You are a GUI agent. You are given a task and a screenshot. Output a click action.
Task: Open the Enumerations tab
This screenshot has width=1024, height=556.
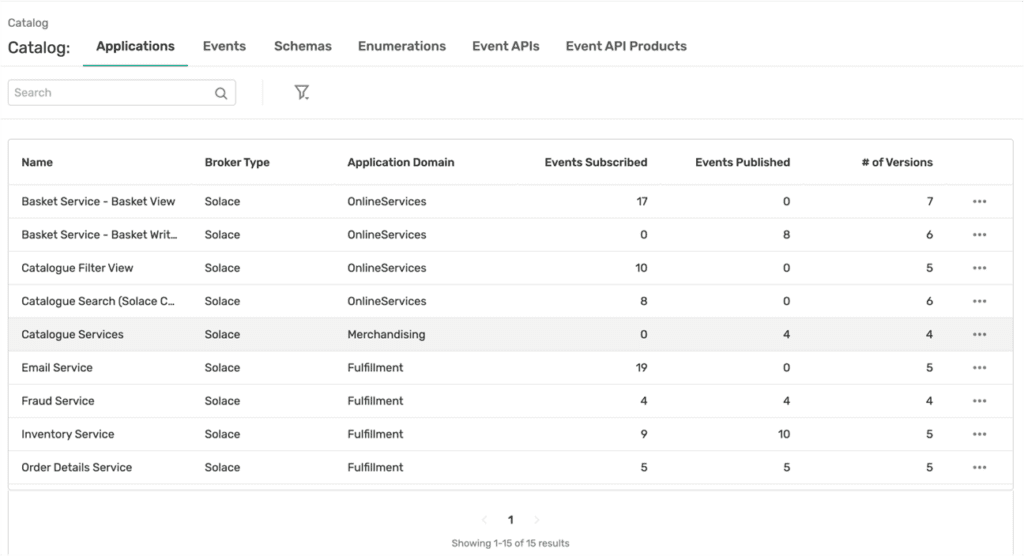[401, 46]
